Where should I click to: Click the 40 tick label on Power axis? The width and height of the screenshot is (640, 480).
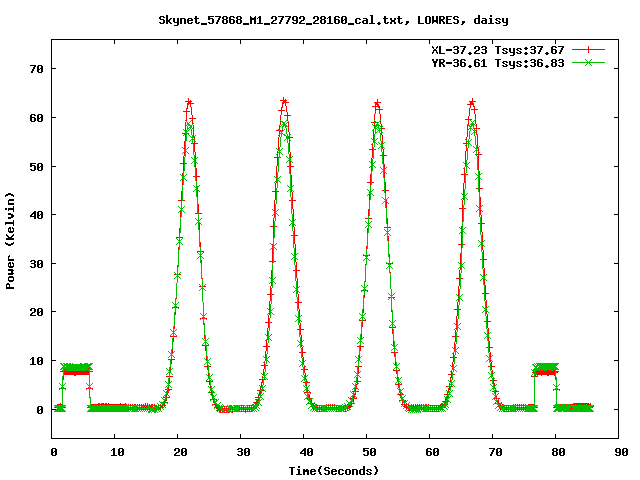pyautogui.click(x=36, y=215)
